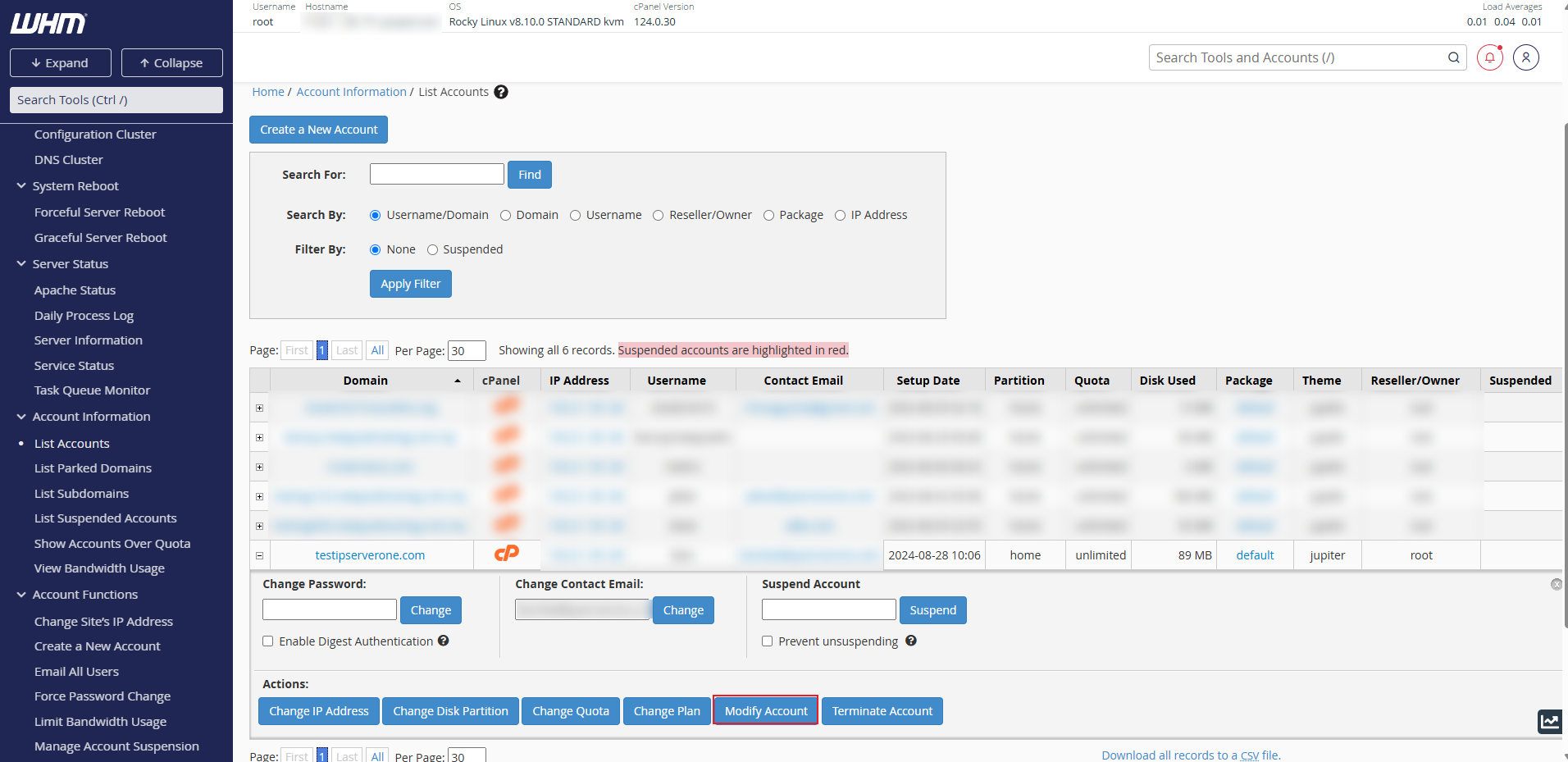Viewport: 1568px width, 762px height.
Task: Check Prevent unsuspending box
Action: point(767,641)
